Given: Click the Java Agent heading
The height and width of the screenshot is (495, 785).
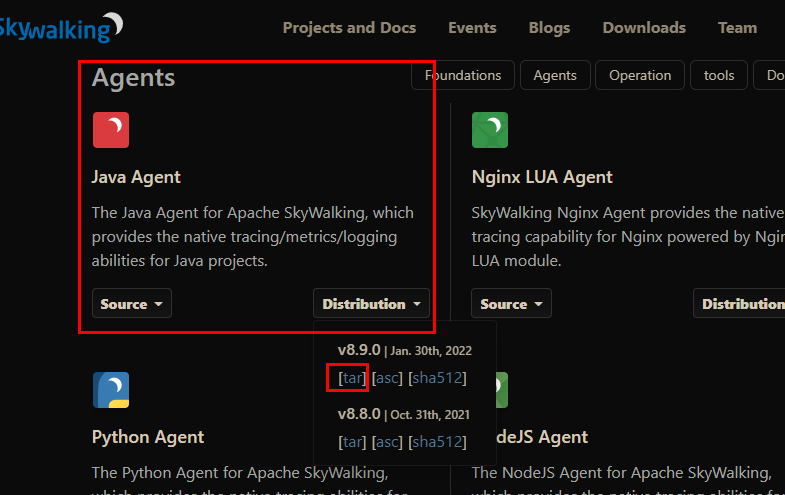Looking at the screenshot, I should [136, 177].
